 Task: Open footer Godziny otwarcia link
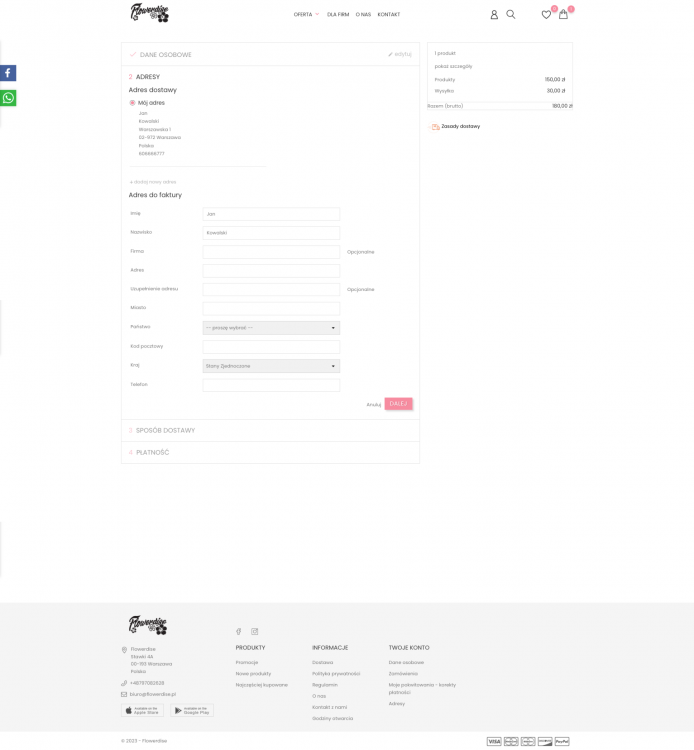pyautogui.click(x=332, y=718)
